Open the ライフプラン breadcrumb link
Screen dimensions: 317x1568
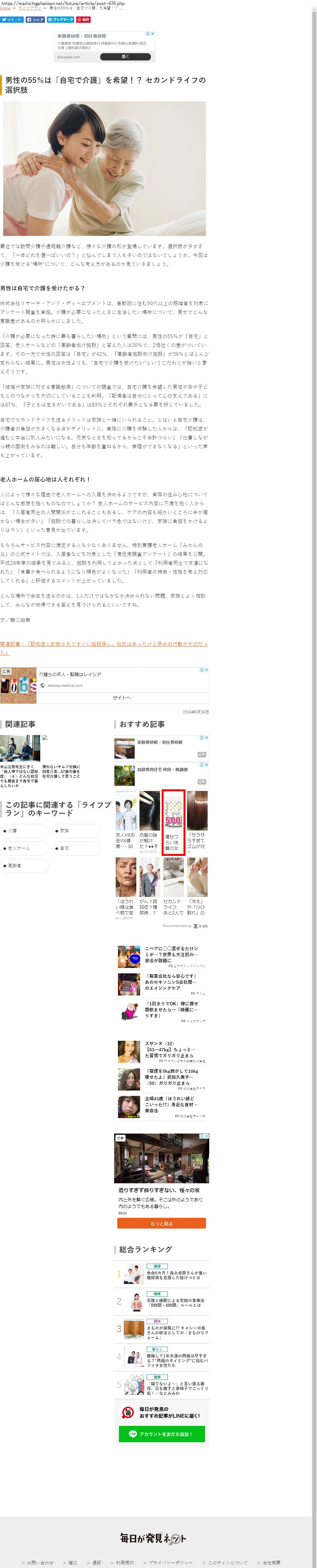29,9
